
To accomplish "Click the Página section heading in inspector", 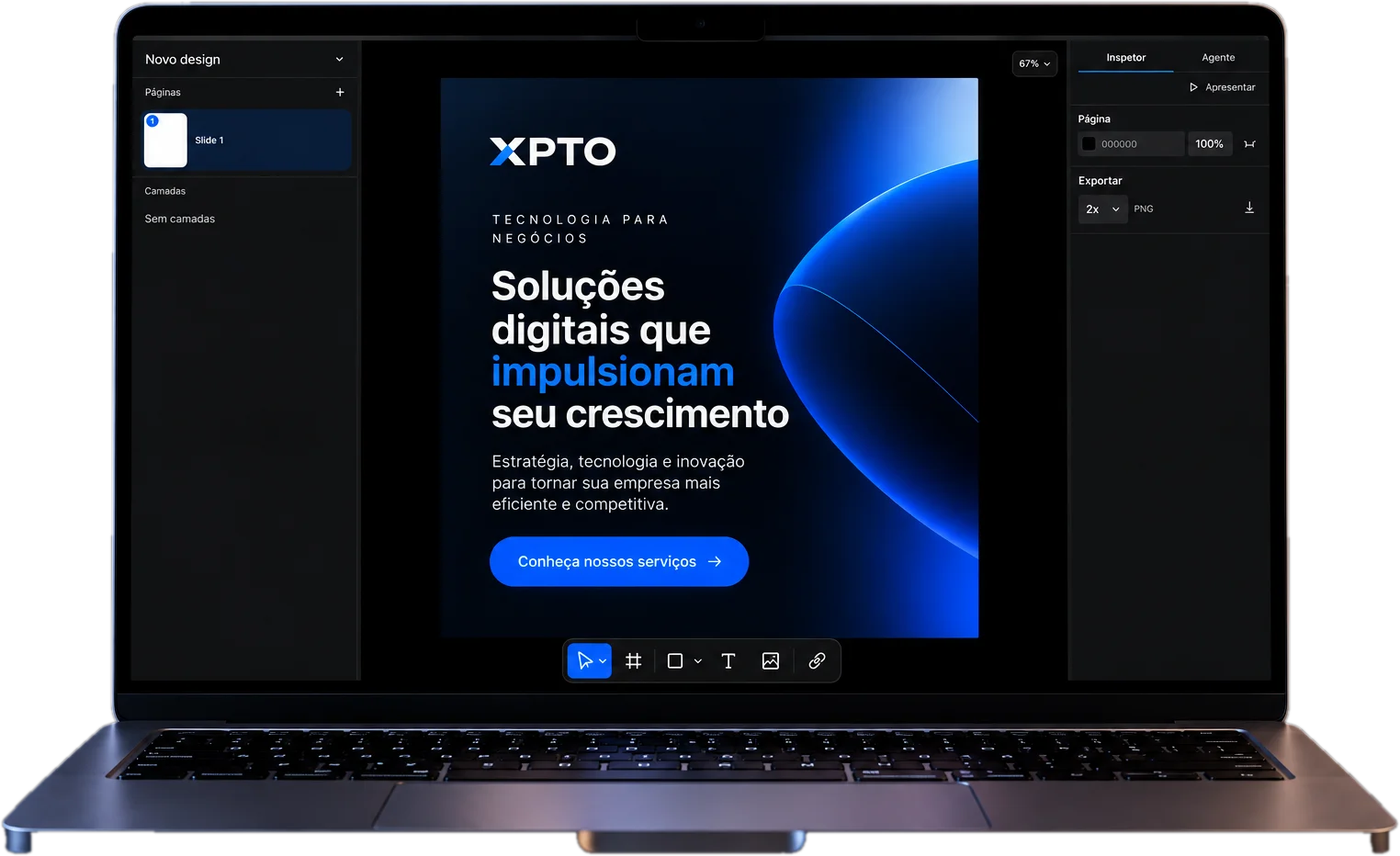I will click(1094, 119).
